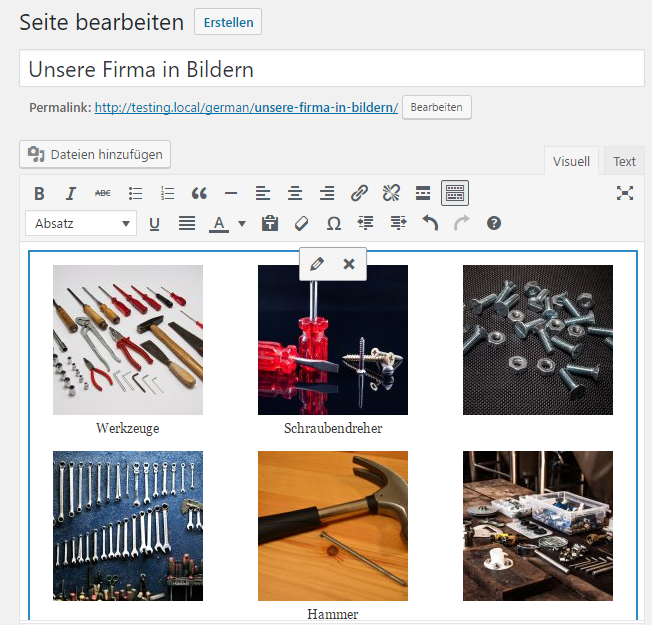Insert Read More tag
The image size is (652, 625).
(423, 193)
